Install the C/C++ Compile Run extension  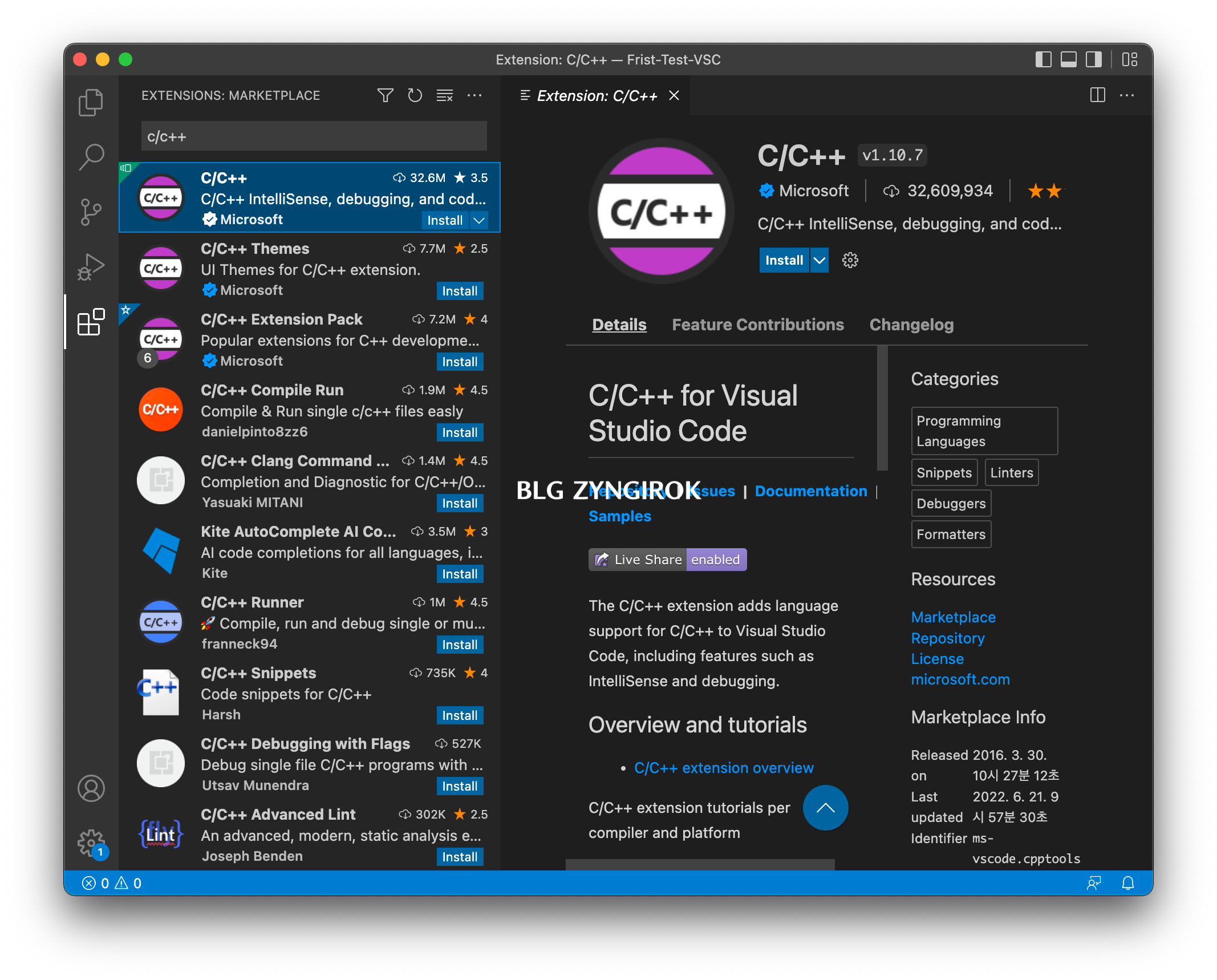coord(460,432)
